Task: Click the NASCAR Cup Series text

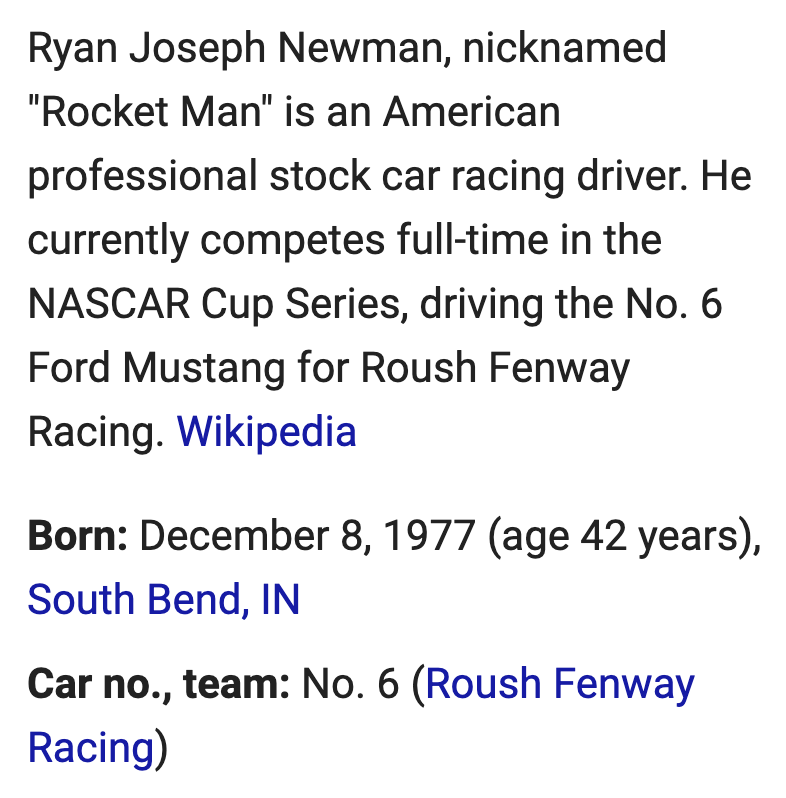Action: [x=218, y=304]
